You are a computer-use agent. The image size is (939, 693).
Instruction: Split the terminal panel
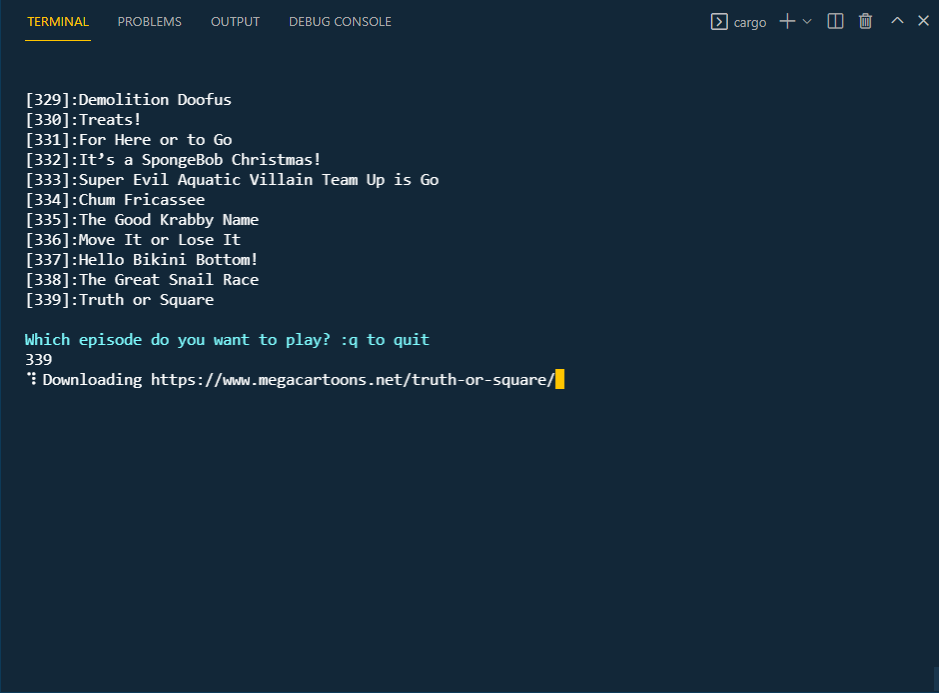pyautogui.click(x=835, y=22)
